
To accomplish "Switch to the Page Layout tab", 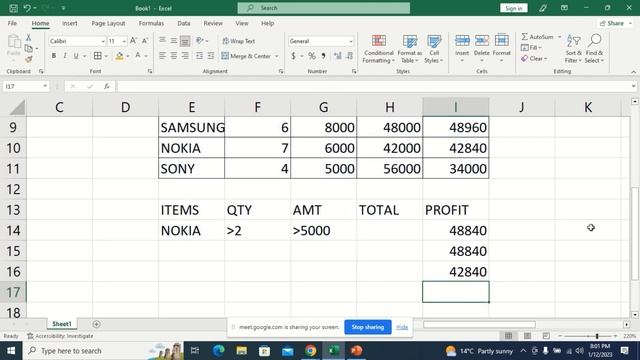I will click(108, 23).
